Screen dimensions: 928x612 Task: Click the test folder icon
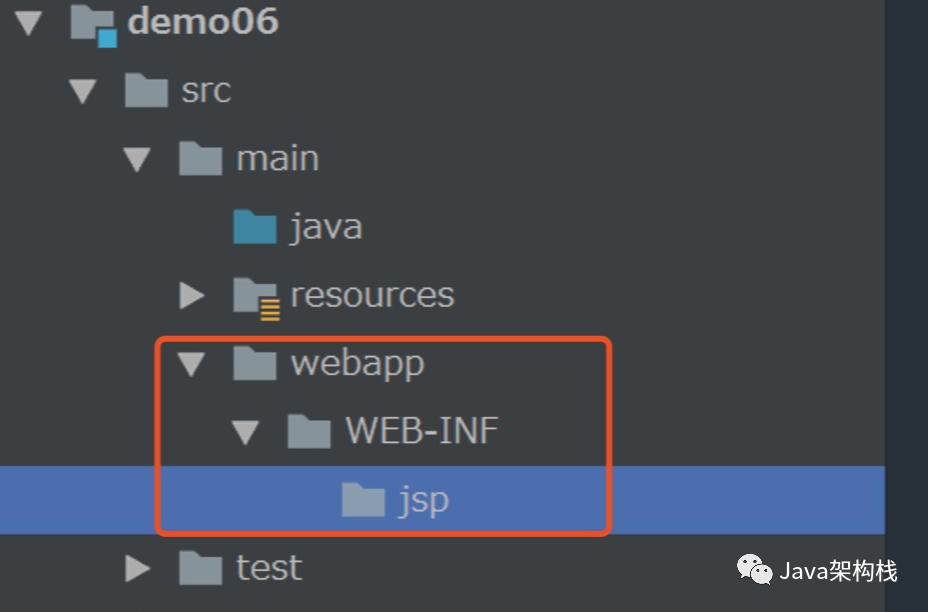point(200,568)
